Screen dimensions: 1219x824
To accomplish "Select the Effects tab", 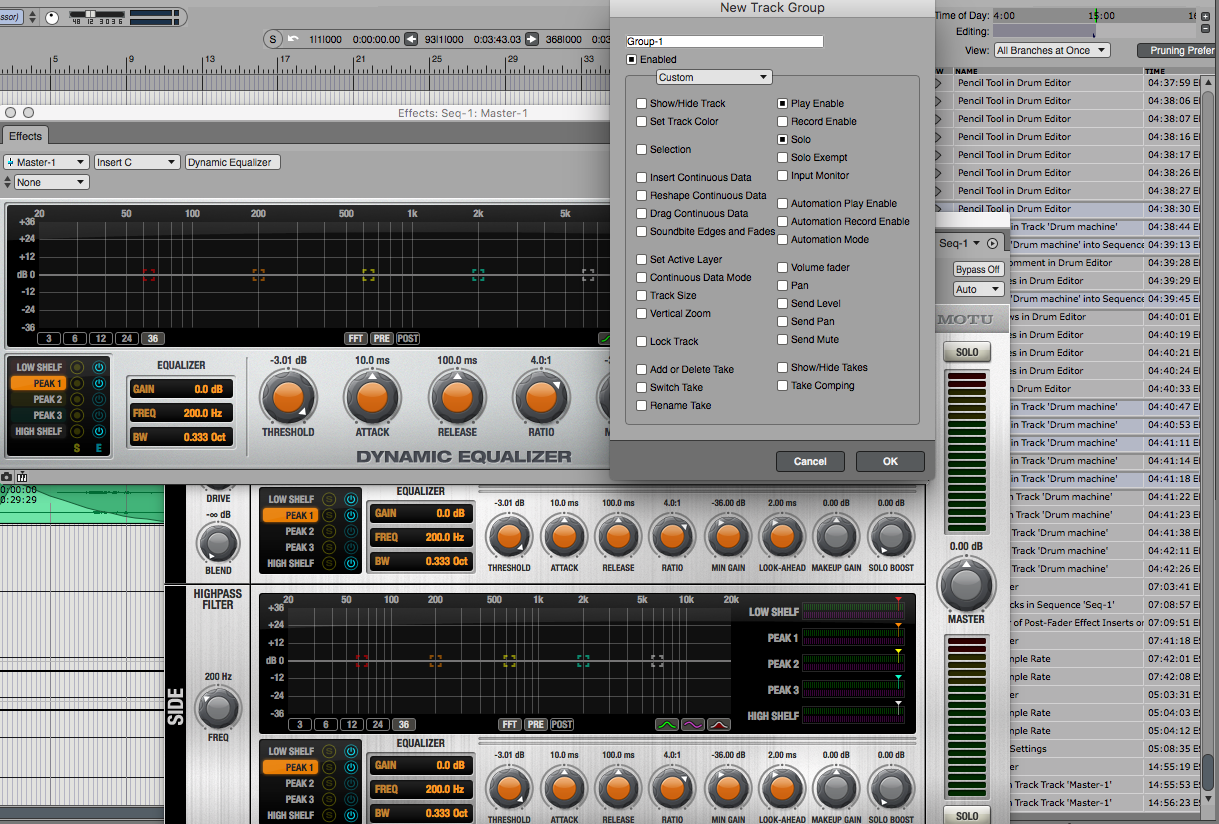I will (x=26, y=136).
